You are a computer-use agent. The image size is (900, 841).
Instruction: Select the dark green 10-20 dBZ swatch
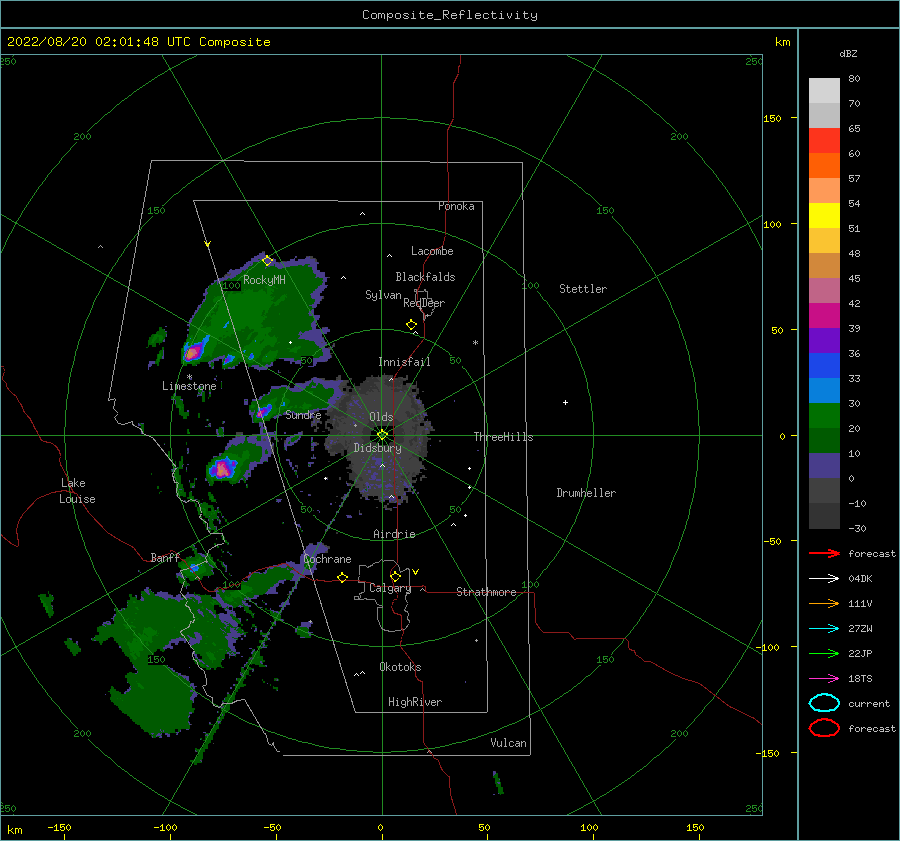(x=824, y=440)
